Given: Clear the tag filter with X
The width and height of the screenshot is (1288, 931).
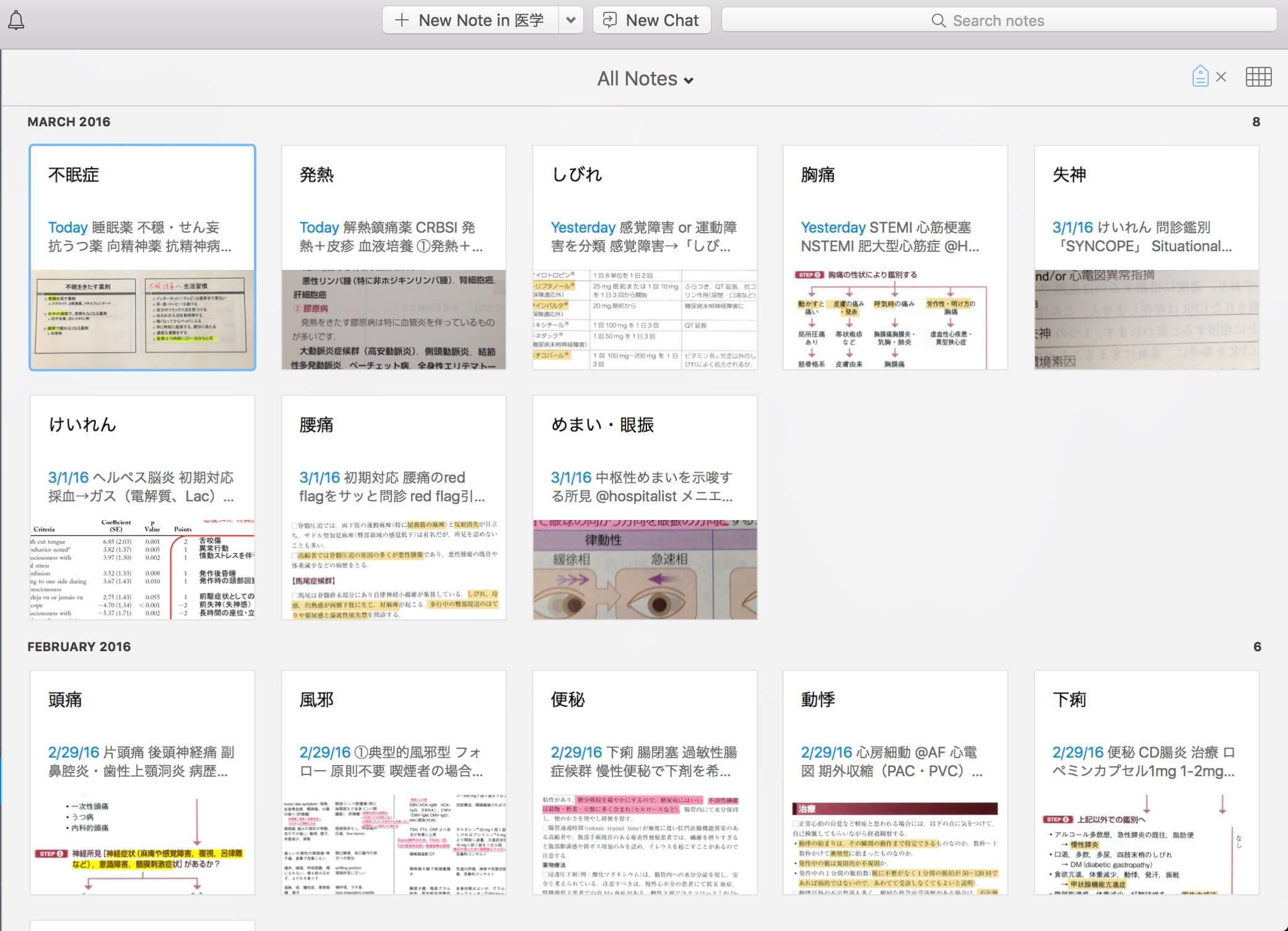Looking at the screenshot, I should tap(1221, 77).
